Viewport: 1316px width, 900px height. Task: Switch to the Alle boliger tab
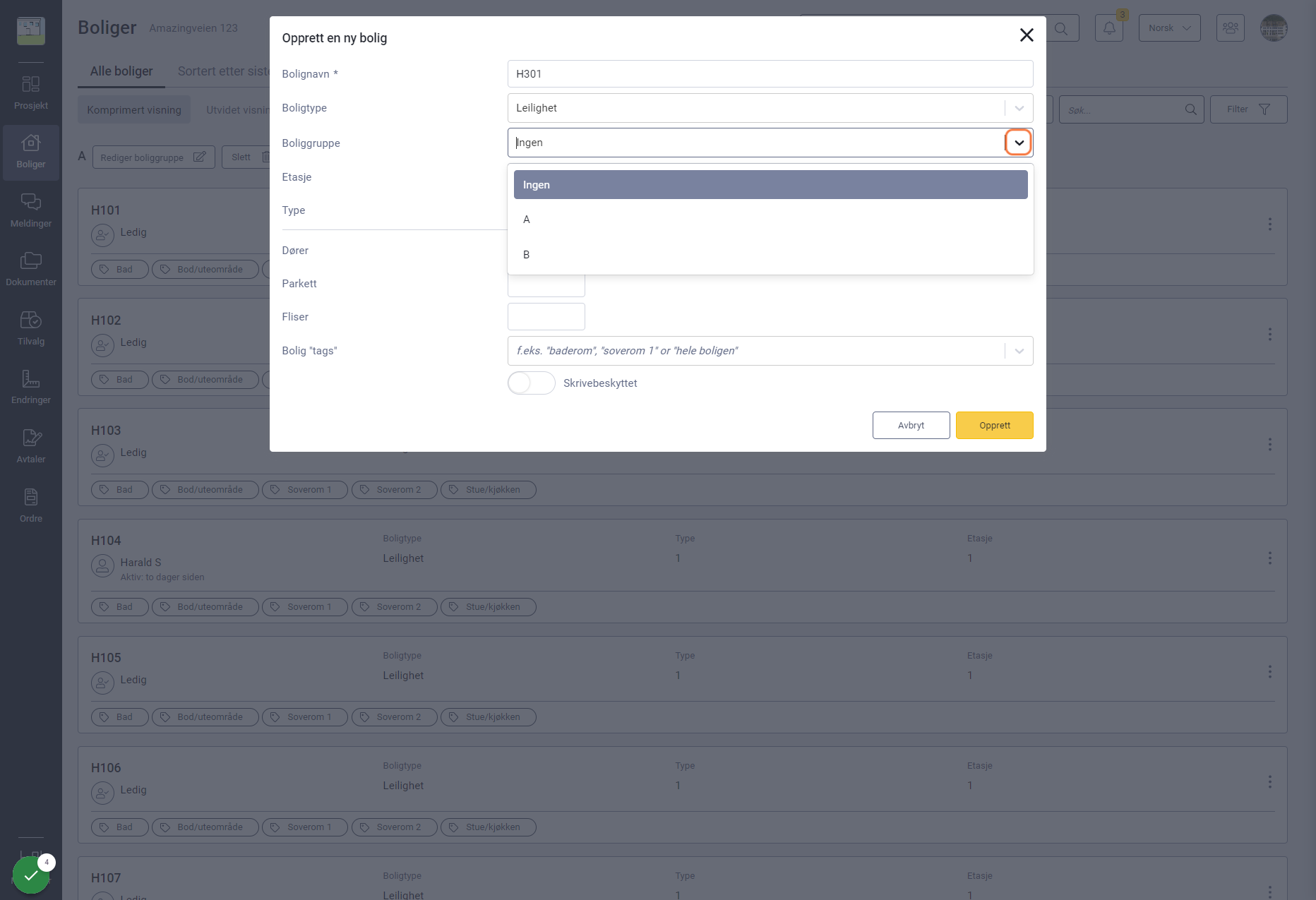(x=121, y=71)
